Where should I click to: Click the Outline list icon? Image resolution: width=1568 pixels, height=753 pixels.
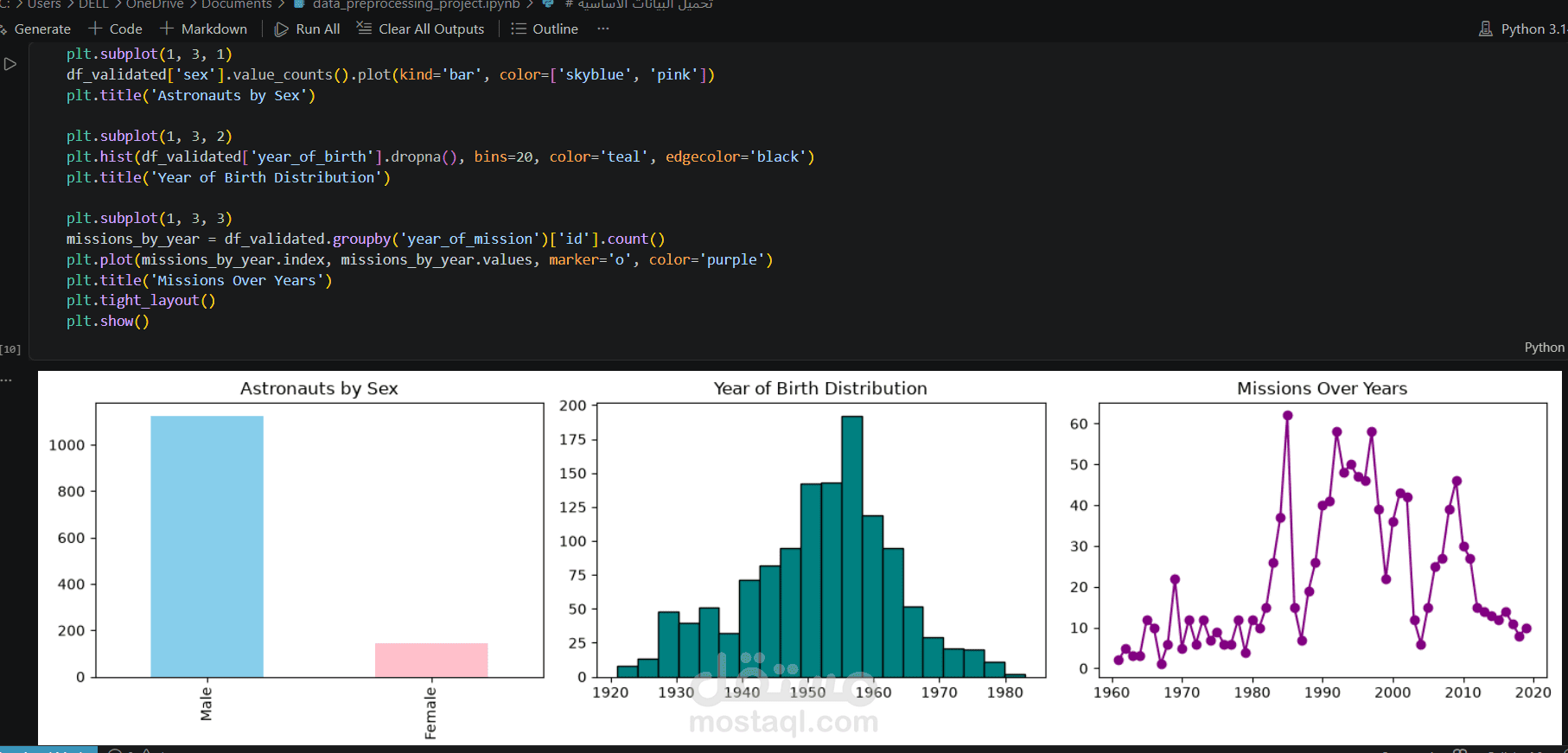518,29
